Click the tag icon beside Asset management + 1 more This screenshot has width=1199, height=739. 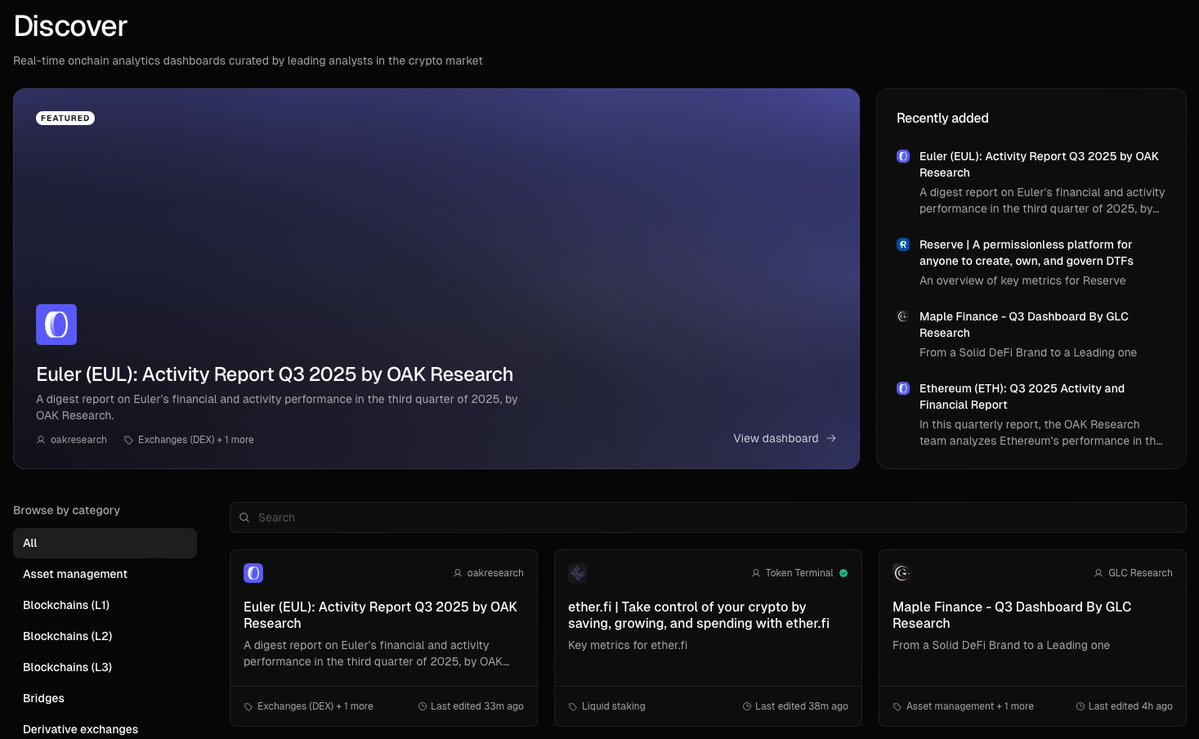[897, 707]
